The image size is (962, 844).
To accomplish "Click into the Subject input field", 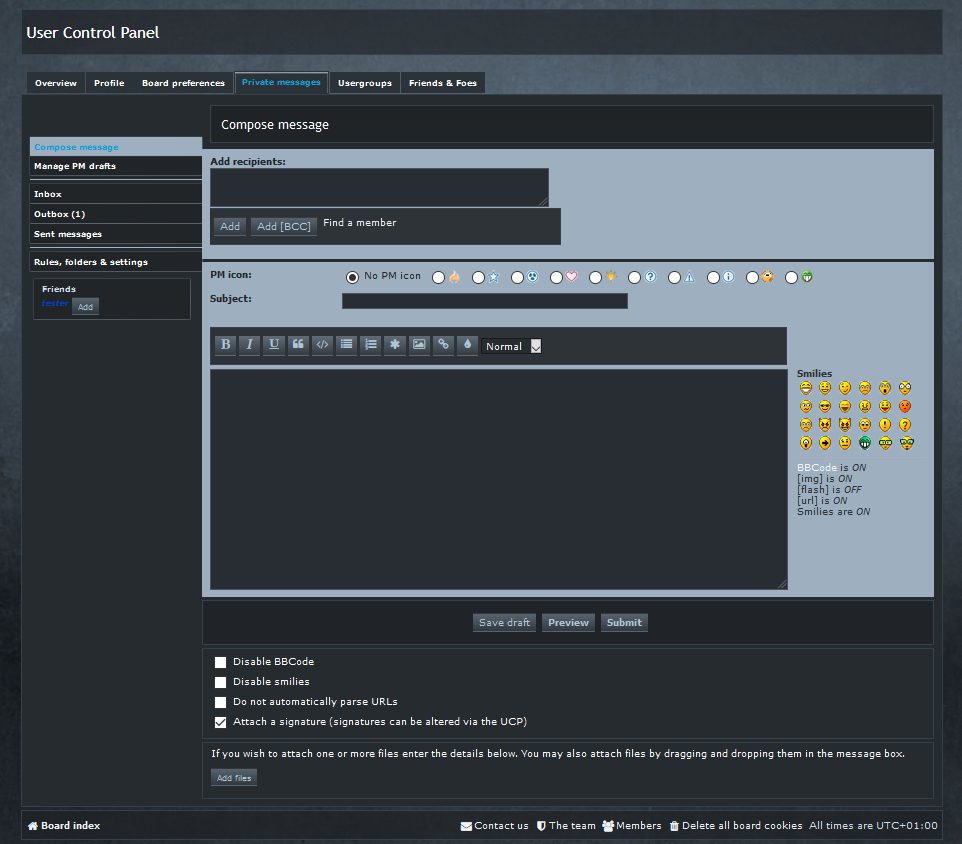I will [x=484, y=301].
